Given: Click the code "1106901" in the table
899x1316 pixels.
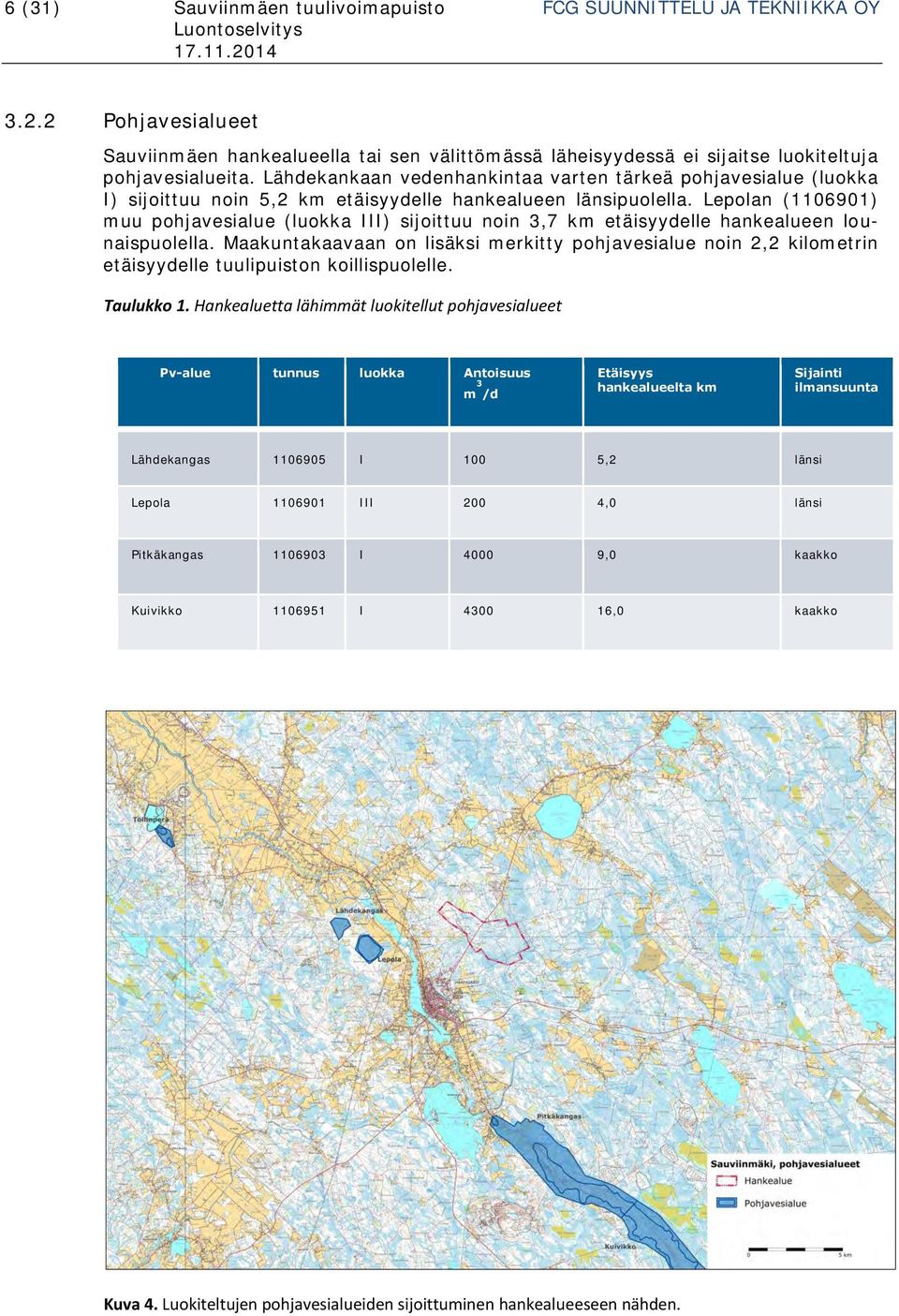Looking at the screenshot, I should 299,503.
